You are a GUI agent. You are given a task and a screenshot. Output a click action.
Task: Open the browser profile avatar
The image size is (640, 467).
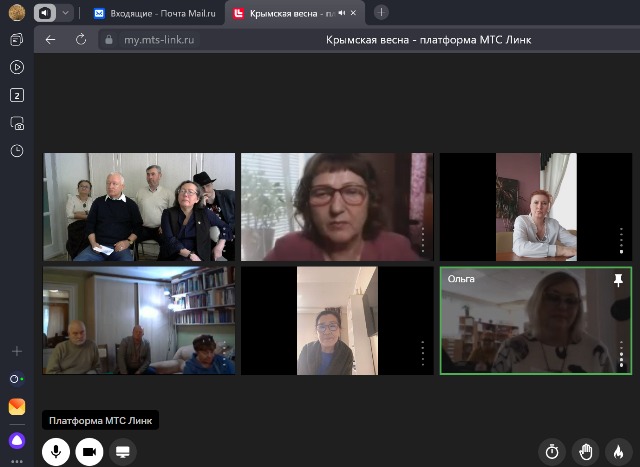point(17,13)
